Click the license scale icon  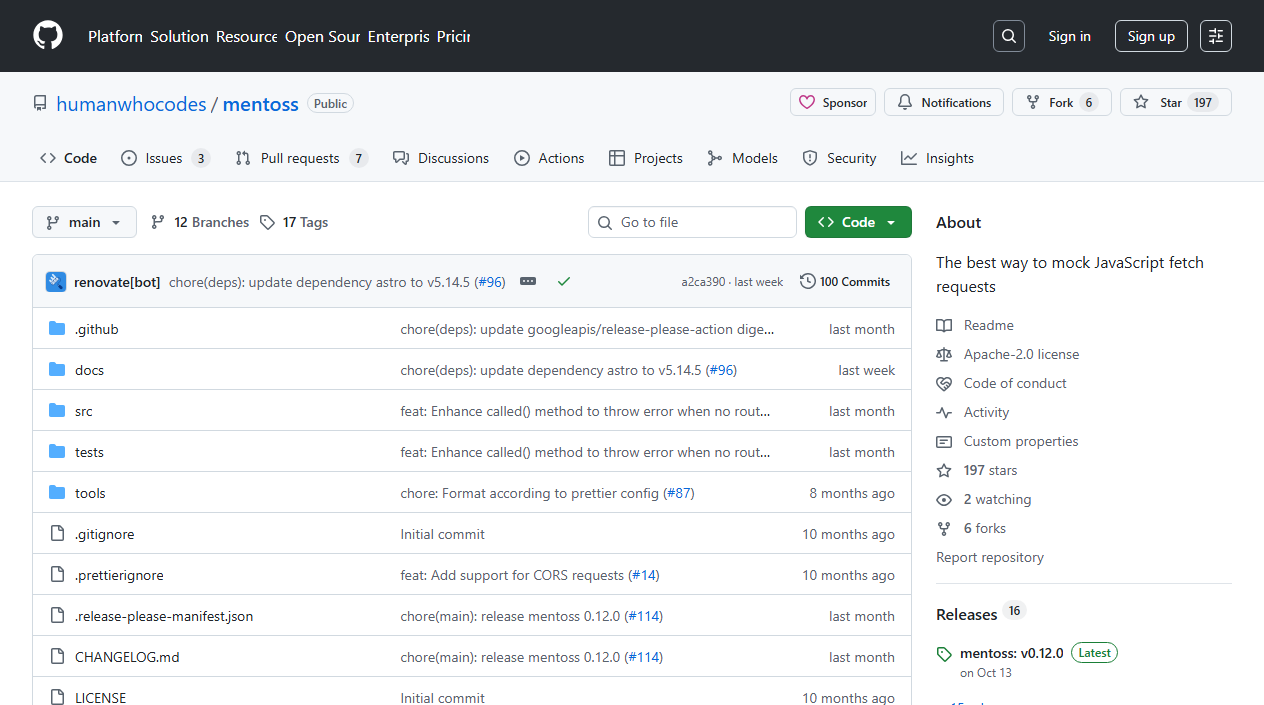tap(944, 354)
